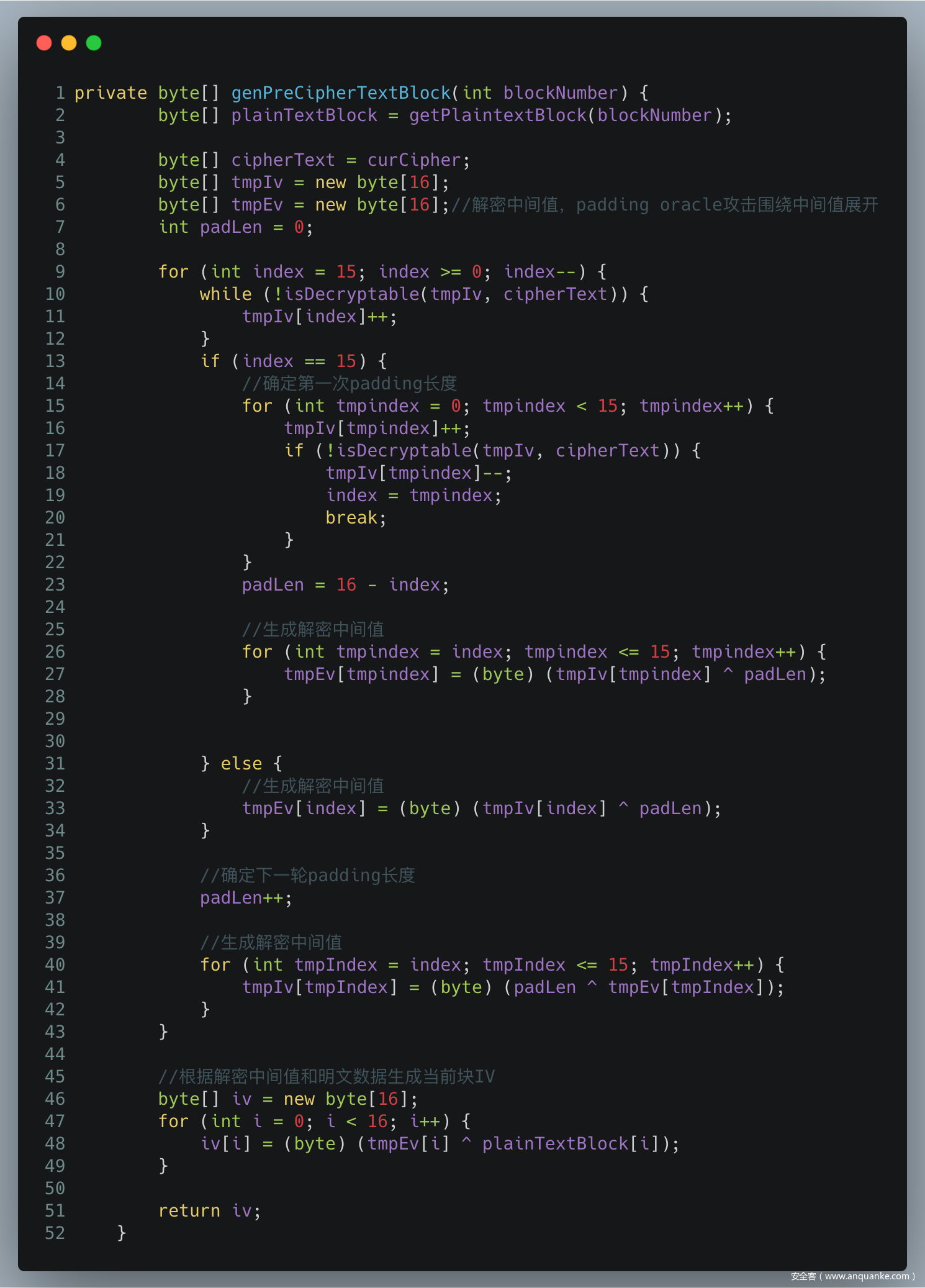Click isDecryptable on line 17
925x1288 pixels.
(404, 451)
